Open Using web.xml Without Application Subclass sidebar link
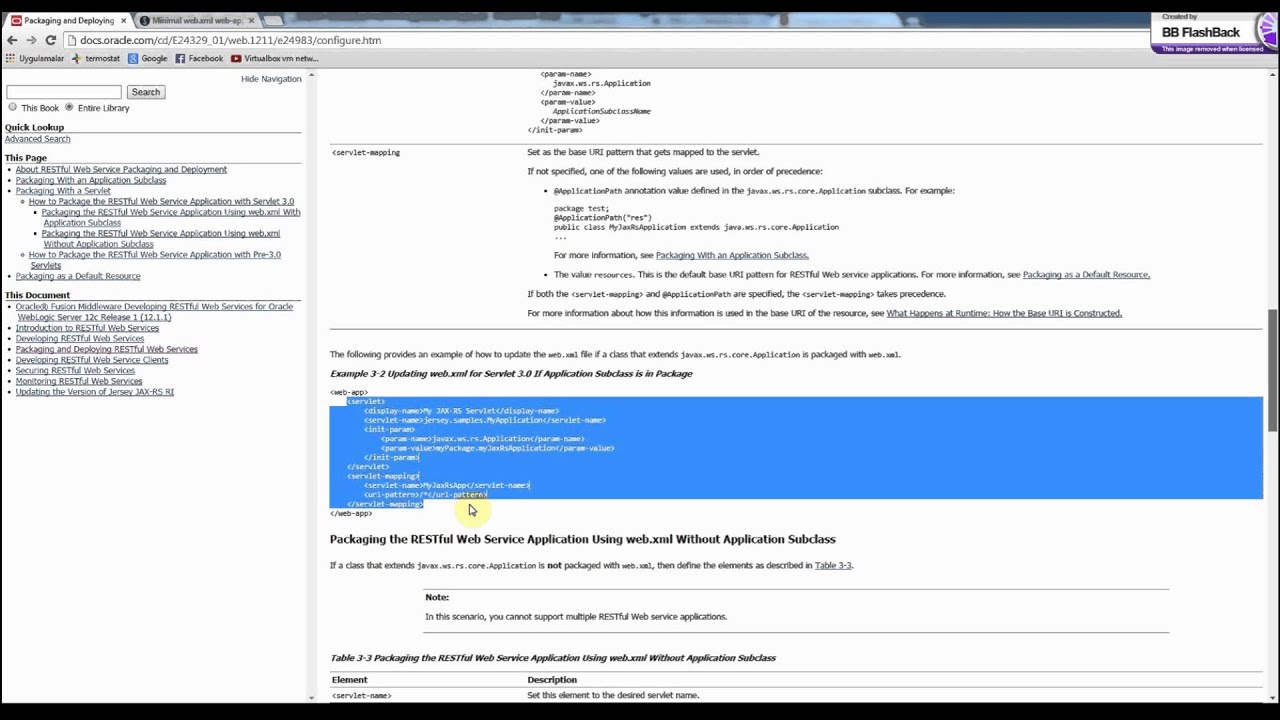1280x720 pixels. click(x=161, y=238)
